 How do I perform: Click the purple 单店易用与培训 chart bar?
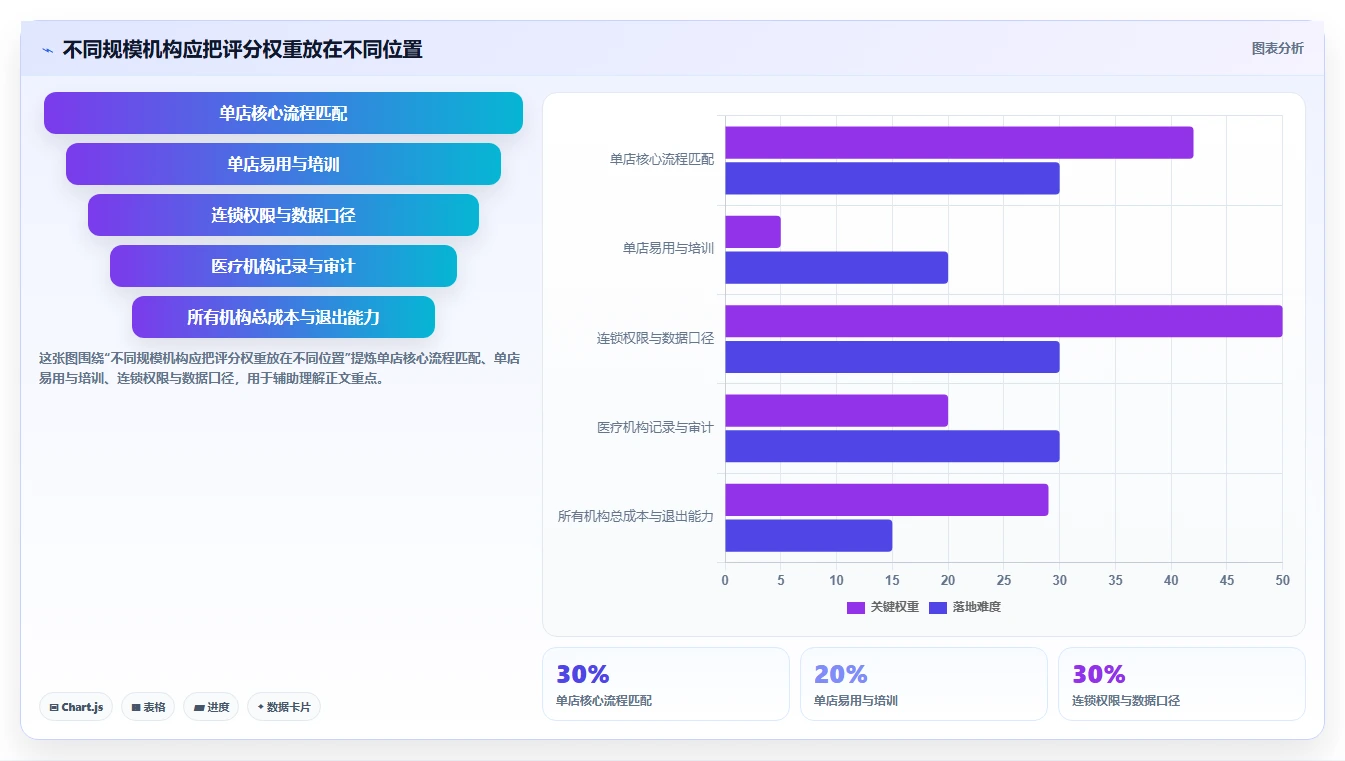[753, 232]
